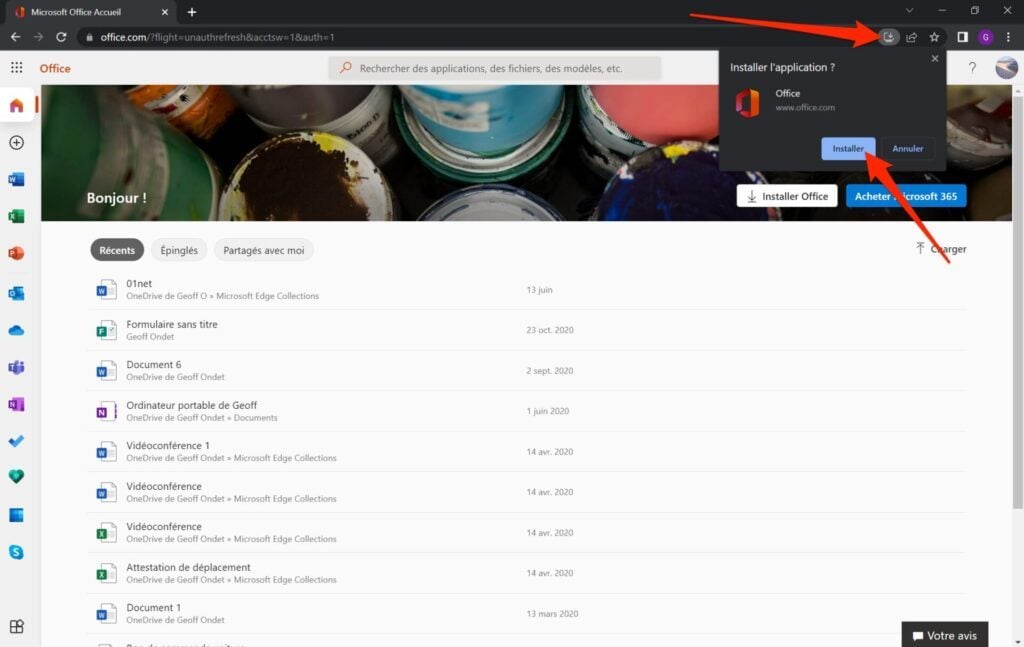Launch Outlook from the sidebar
Screen dimensions: 1024x647
16,293
